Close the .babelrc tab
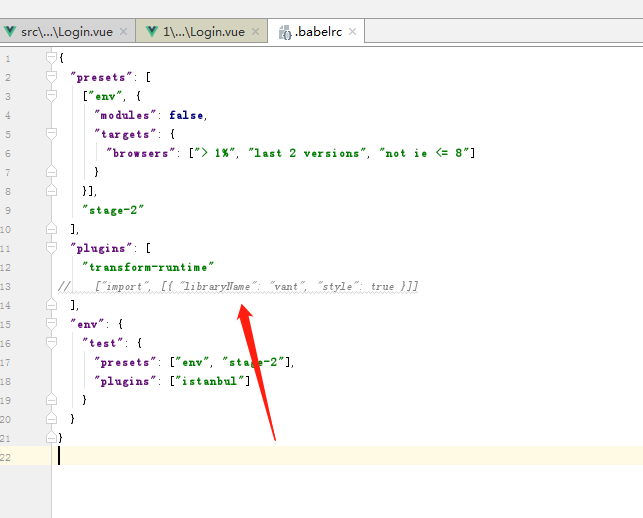 point(352,32)
